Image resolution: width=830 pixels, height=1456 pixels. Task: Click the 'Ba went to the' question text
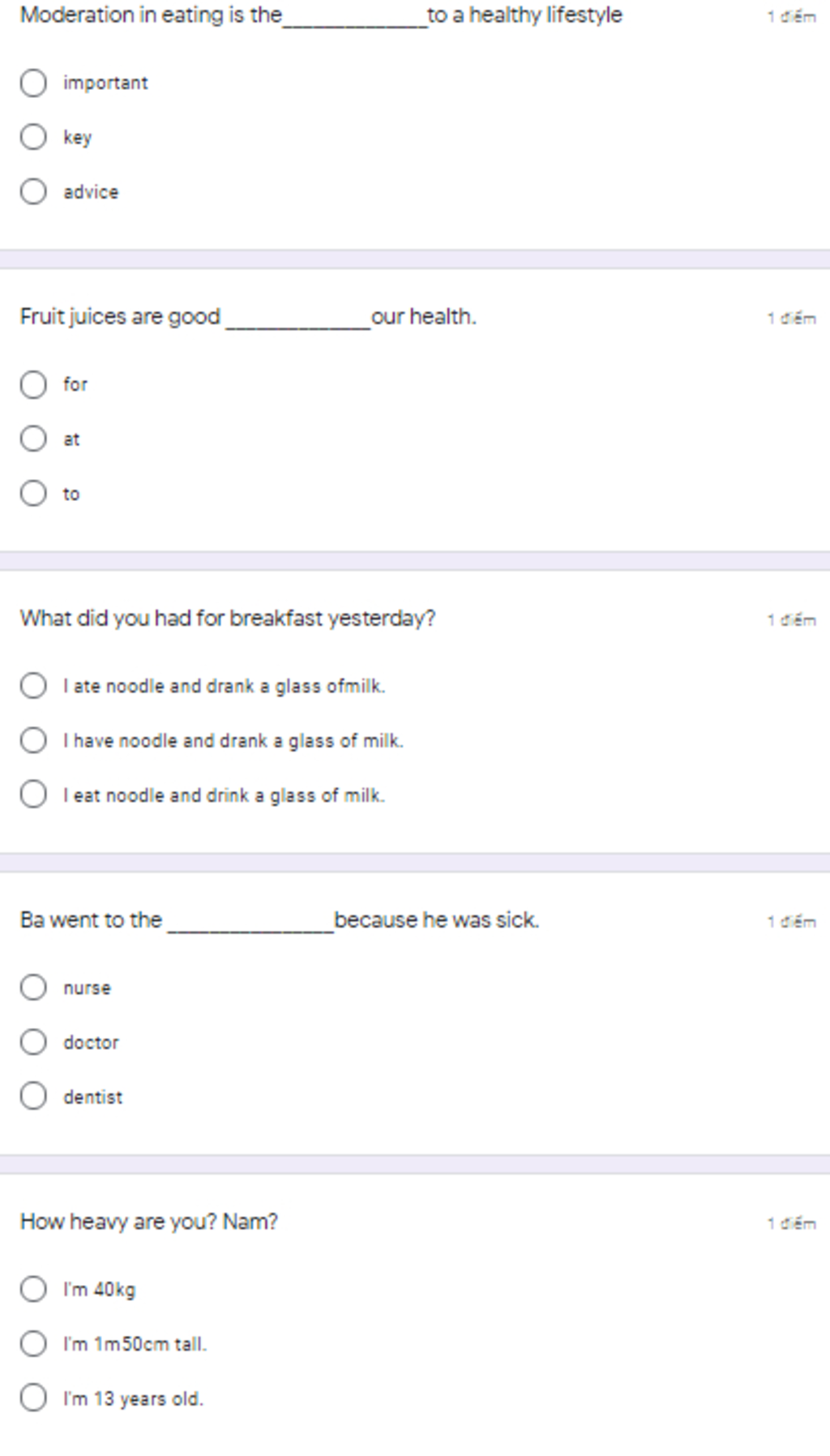(x=280, y=920)
